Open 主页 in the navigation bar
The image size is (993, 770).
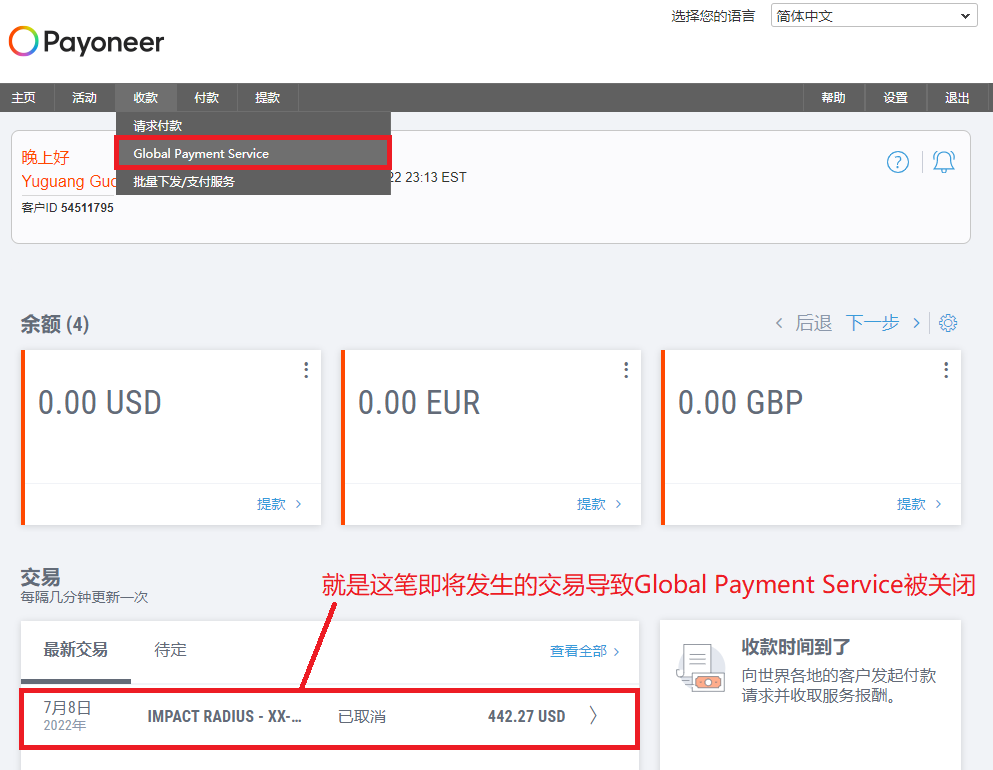(x=23, y=98)
